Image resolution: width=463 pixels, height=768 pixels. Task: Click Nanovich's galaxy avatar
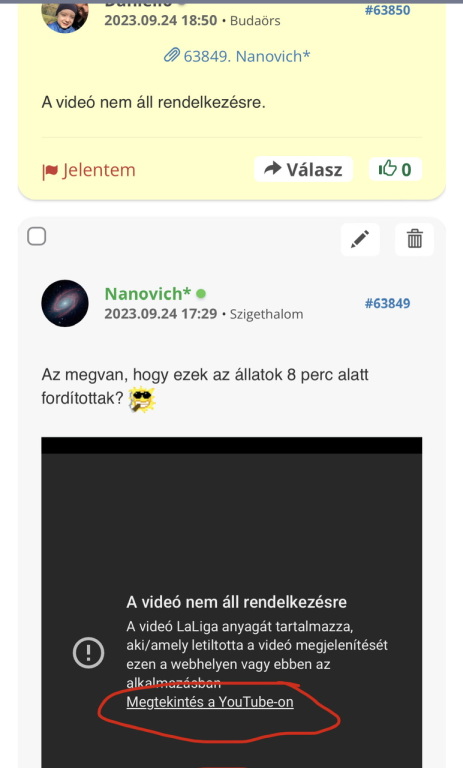[x=65, y=303]
